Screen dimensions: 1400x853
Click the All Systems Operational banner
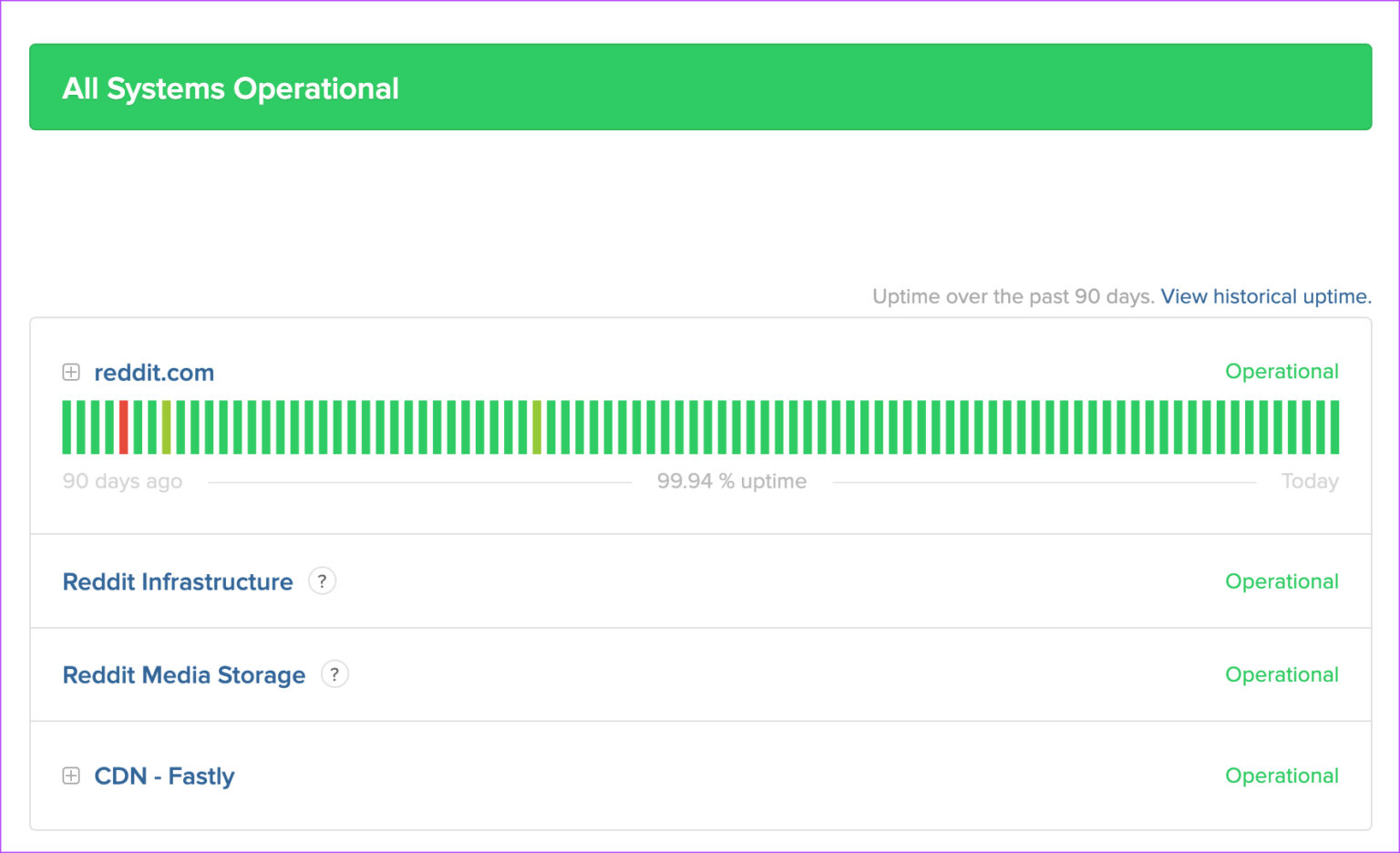pos(700,87)
